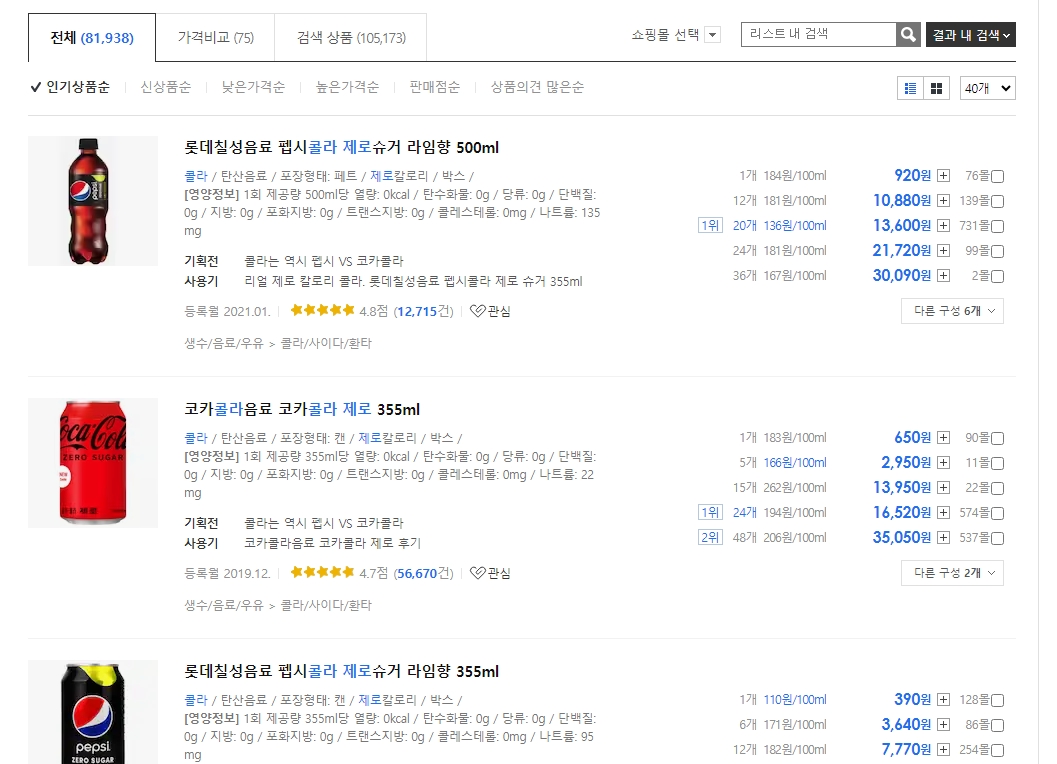
Task: Open 40개 items-per-page dropdown
Action: 988,88
